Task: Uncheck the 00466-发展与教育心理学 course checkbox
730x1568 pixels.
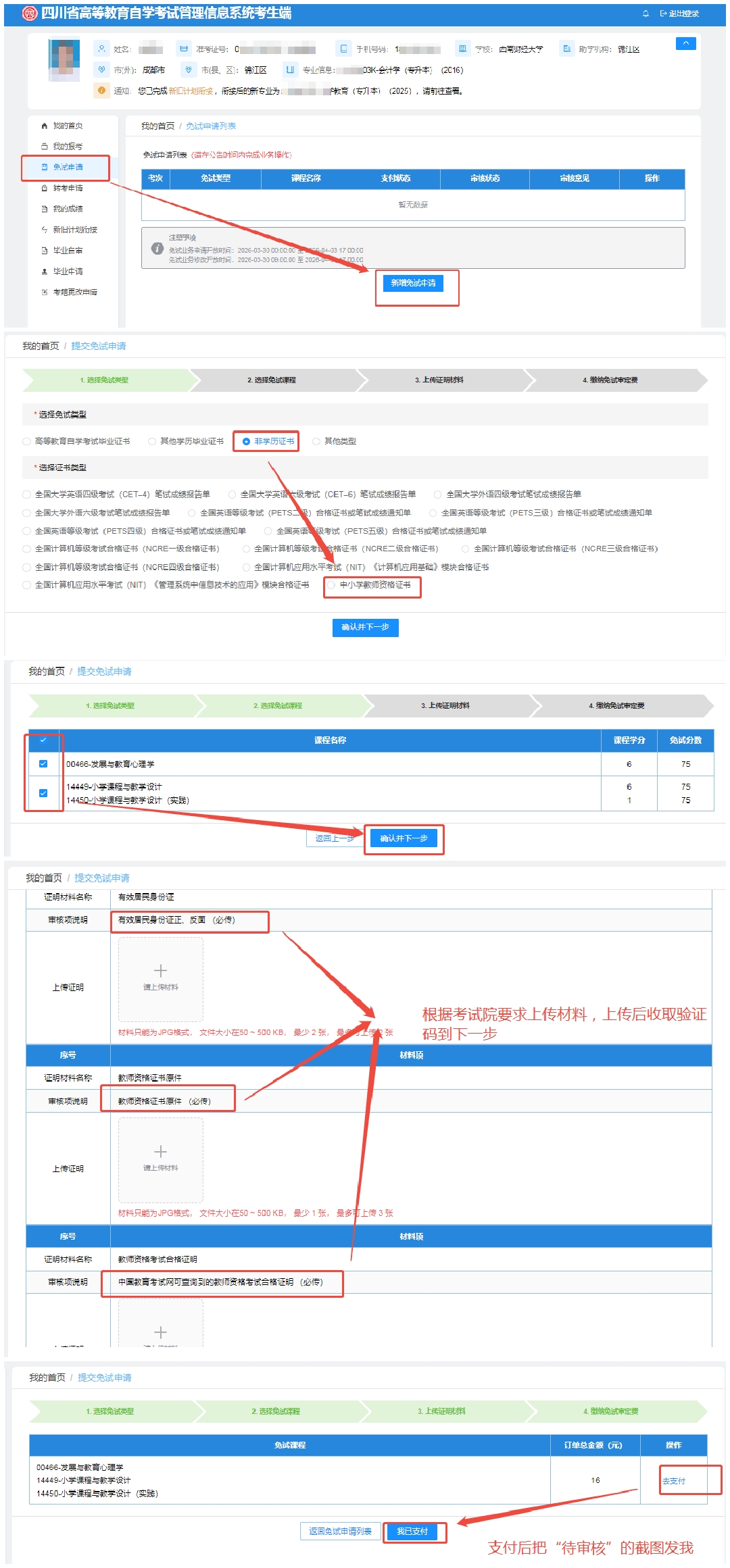Action: pyautogui.click(x=43, y=763)
